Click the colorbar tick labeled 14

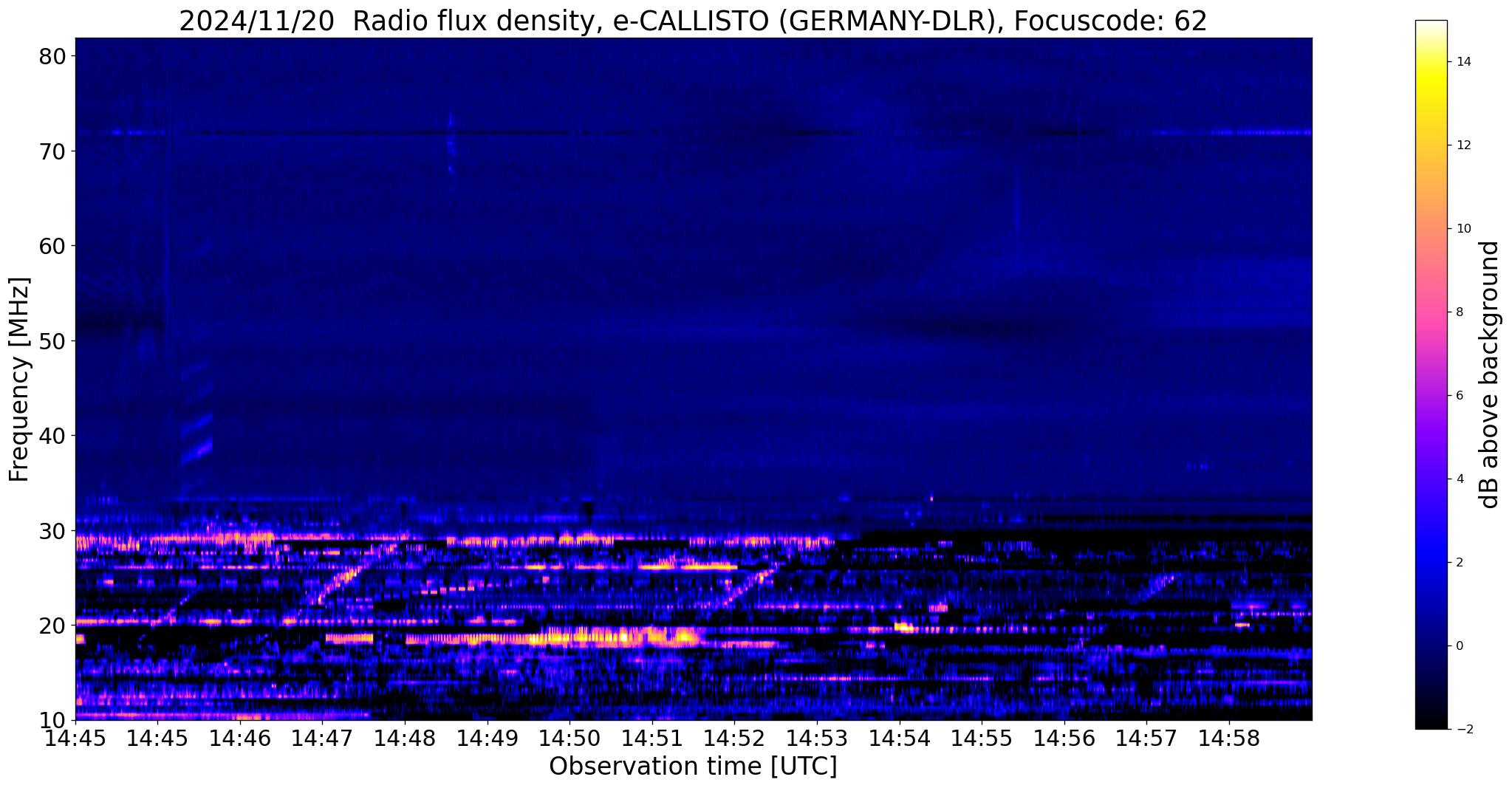tap(1463, 62)
